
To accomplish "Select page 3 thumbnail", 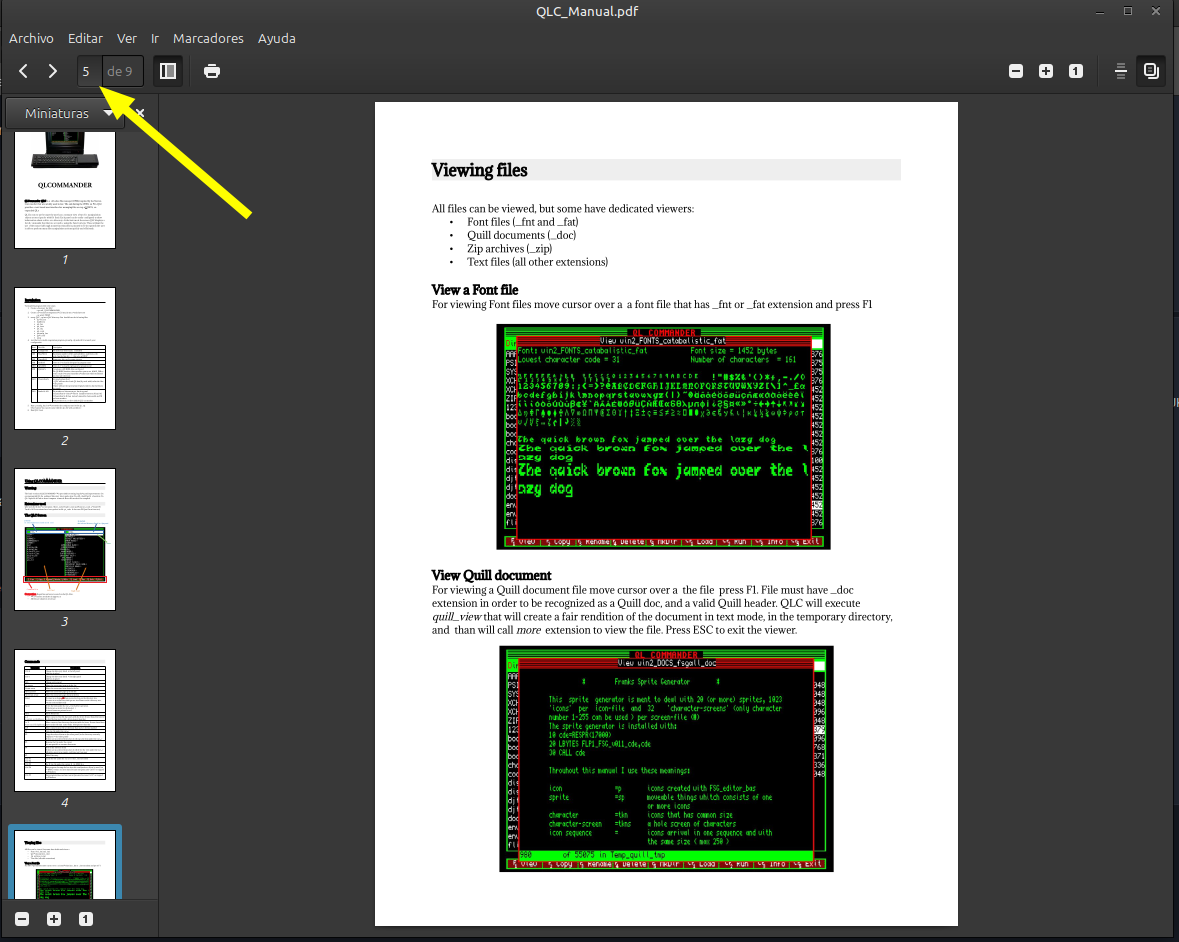I will pos(65,540).
